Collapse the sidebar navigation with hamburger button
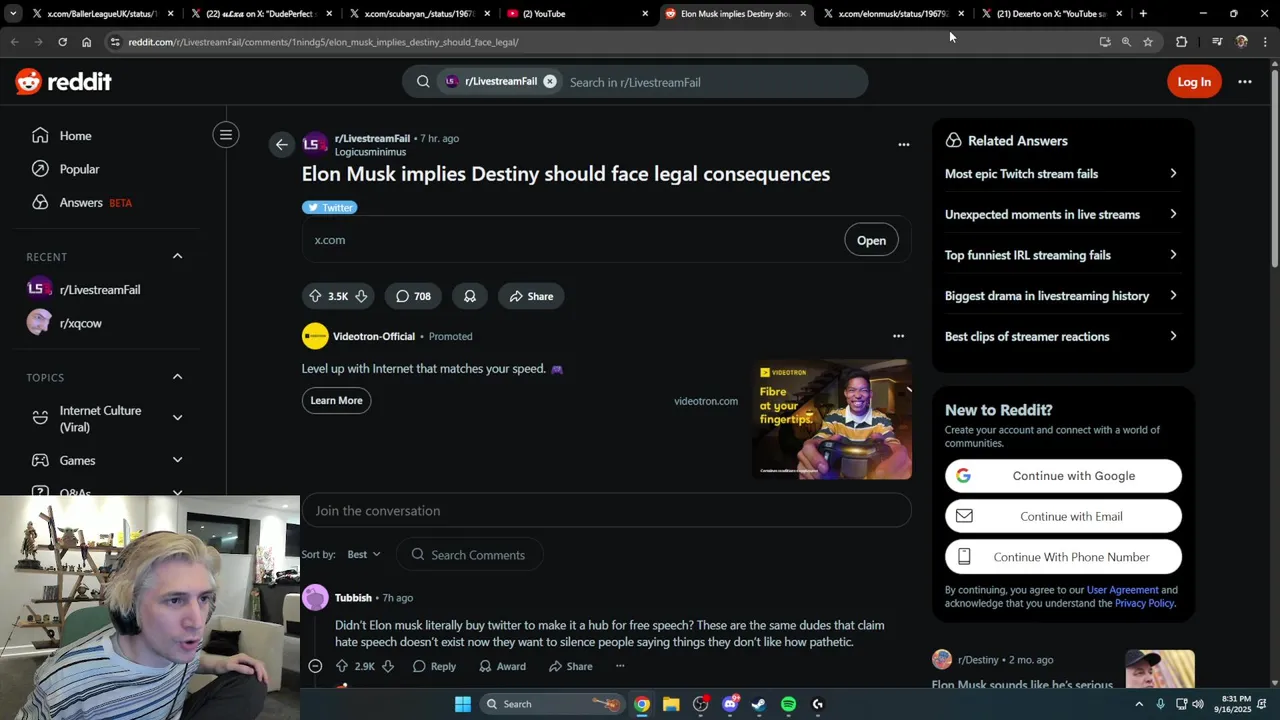Viewport: 1280px width, 720px height. point(226,135)
